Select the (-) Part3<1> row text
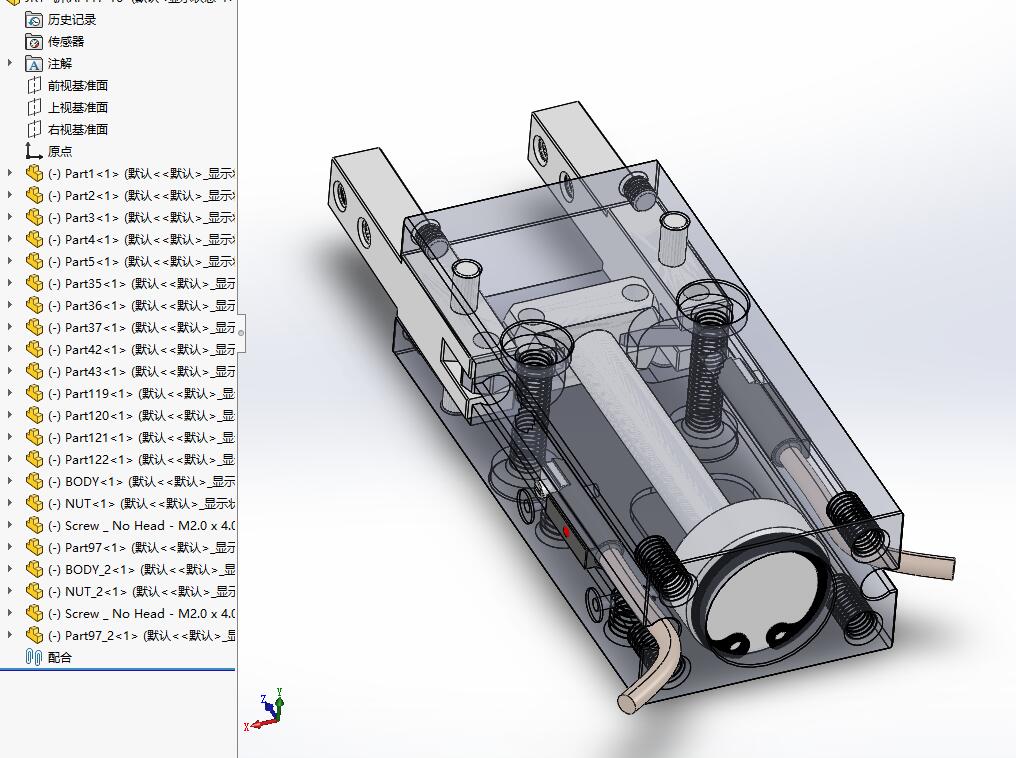 tap(141, 218)
